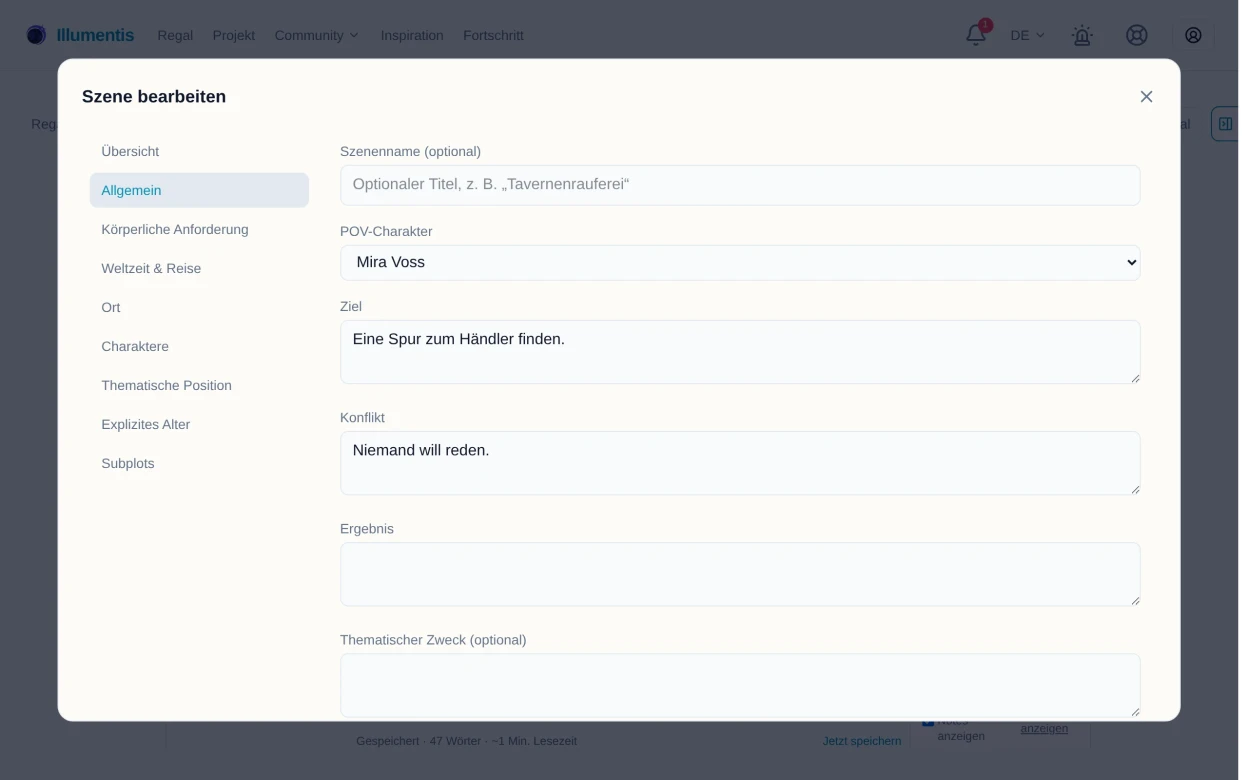Open Thematische Position section
This screenshot has height=780, width=1248.
point(199,385)
